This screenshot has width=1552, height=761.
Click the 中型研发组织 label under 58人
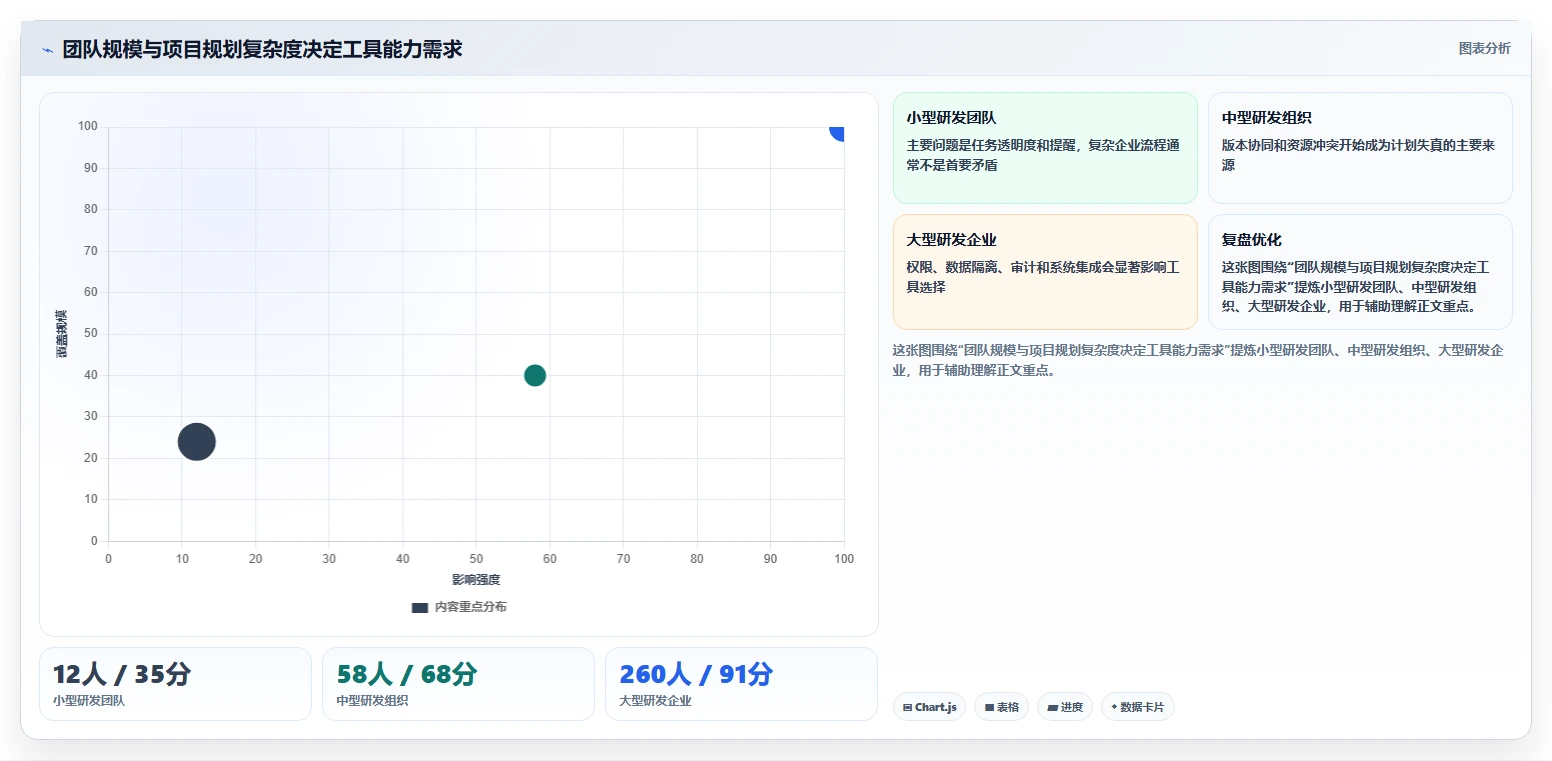coord(372,701)
